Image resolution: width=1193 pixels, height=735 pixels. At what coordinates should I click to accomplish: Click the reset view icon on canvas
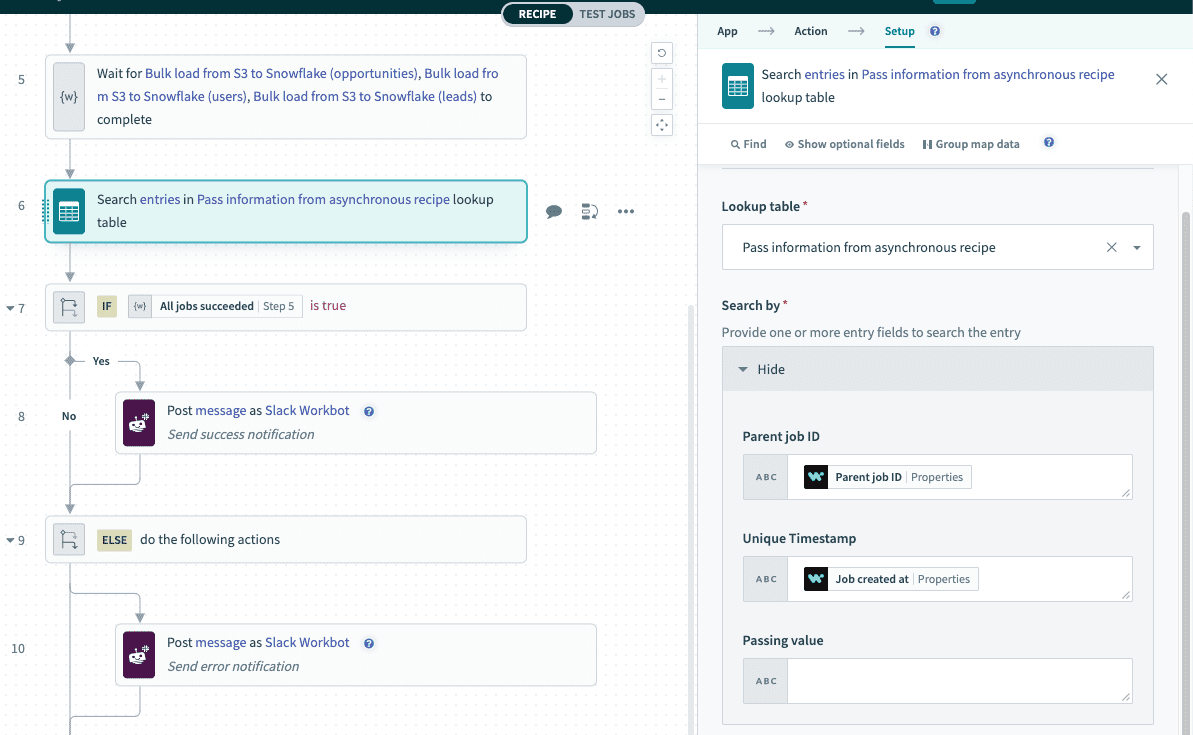[x=661, y=53]
